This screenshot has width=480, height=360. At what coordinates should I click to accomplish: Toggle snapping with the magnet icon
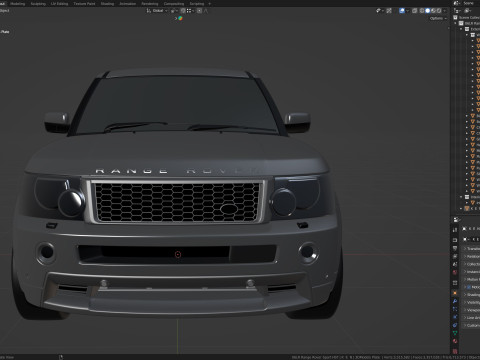[x=183, y=11]
